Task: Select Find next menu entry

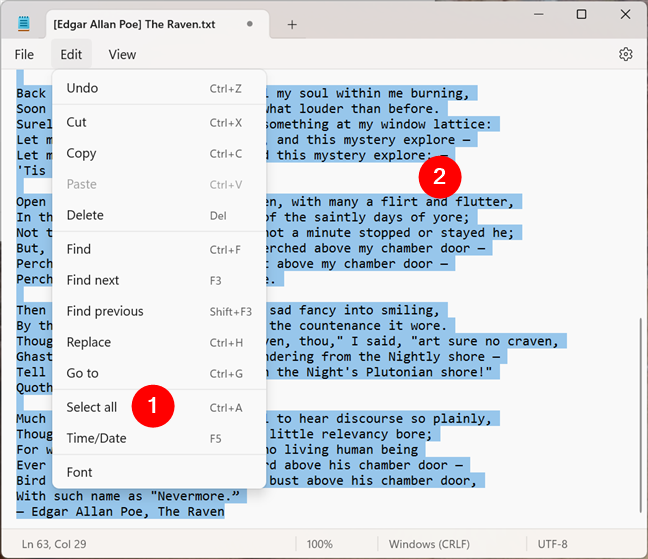Action: pos(159,280)
